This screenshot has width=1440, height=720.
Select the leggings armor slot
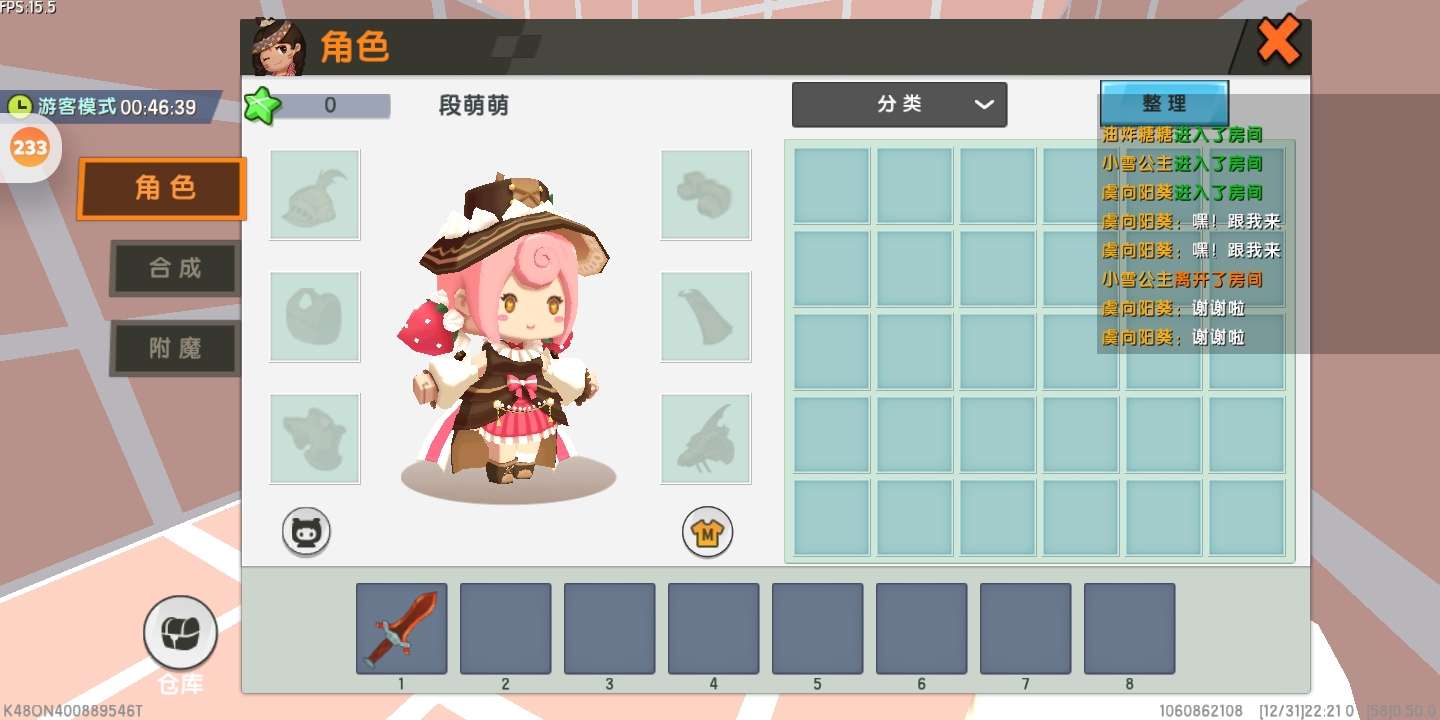[314, 438]
